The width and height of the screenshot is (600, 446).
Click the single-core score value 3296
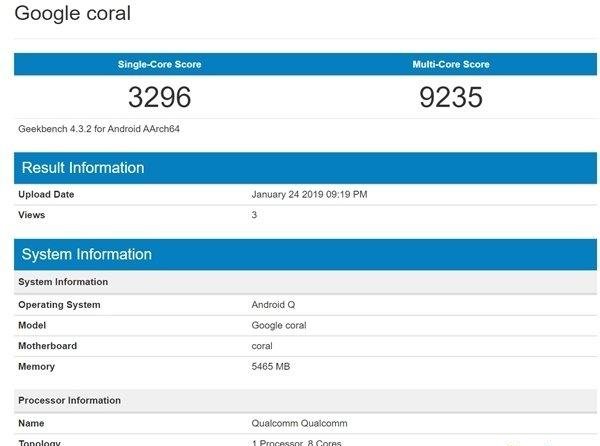point(160,97)
